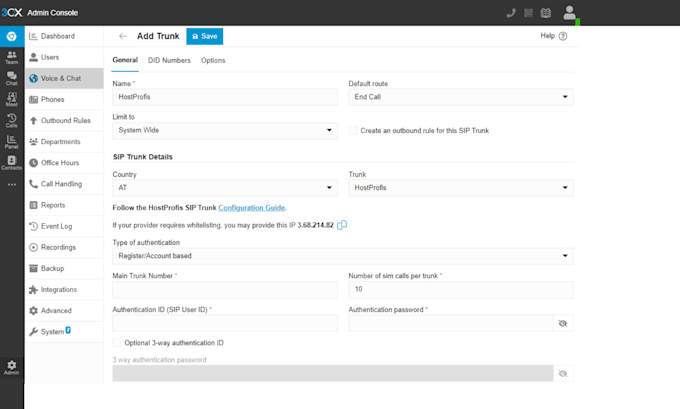Click the Help text link
The width and height of the screenshot is (680, 409).
coord(547,36)
